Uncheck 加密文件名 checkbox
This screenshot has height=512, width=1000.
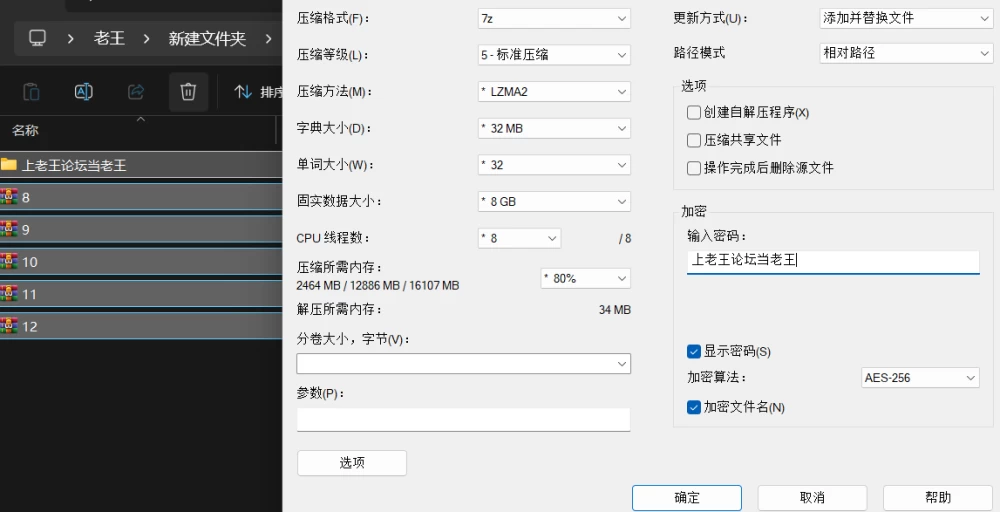pyautogui.click(x=694, y=407)
